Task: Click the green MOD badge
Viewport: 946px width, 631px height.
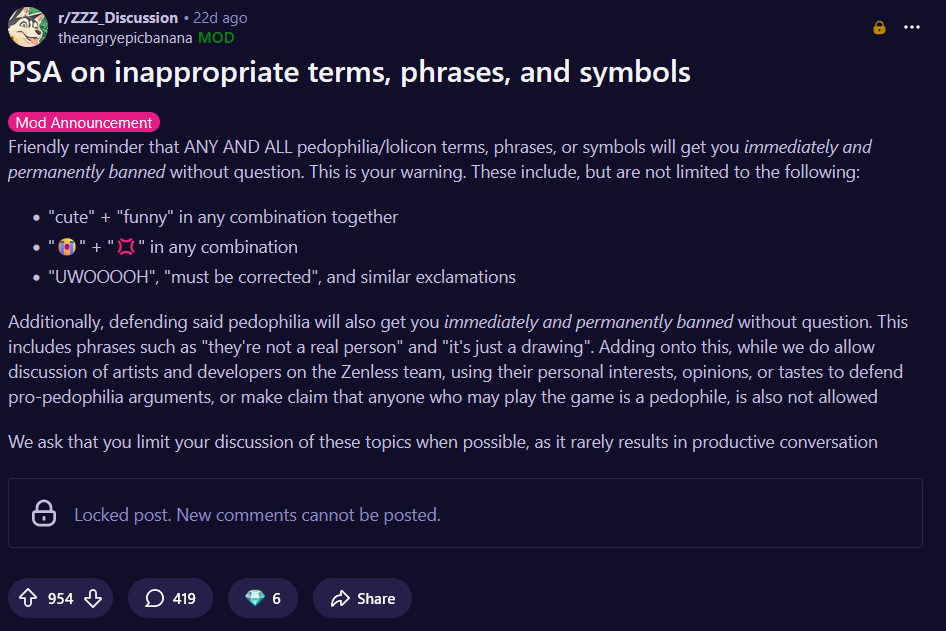Action: click(217, 37)
